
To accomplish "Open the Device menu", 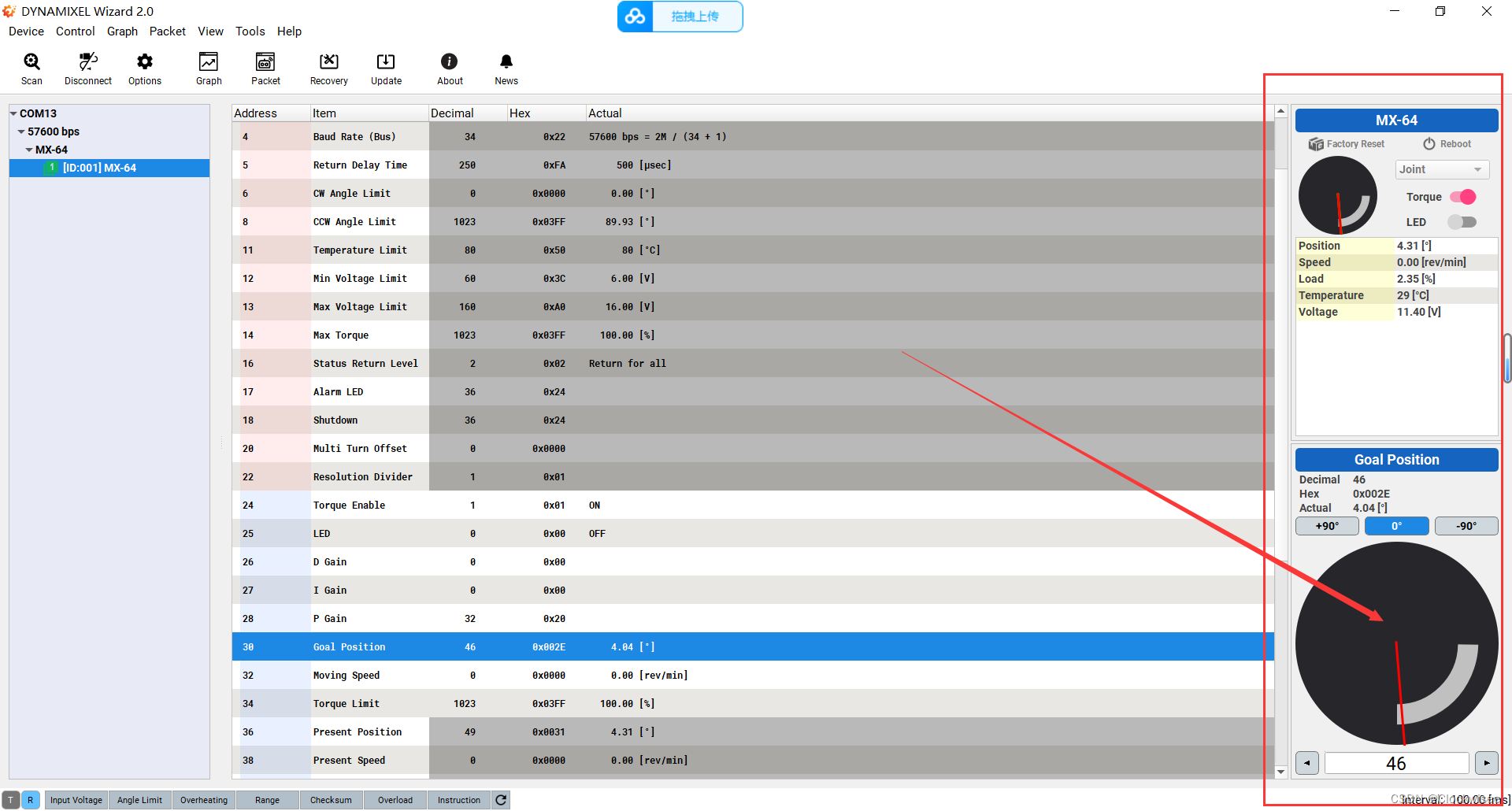I will (26, 31).
